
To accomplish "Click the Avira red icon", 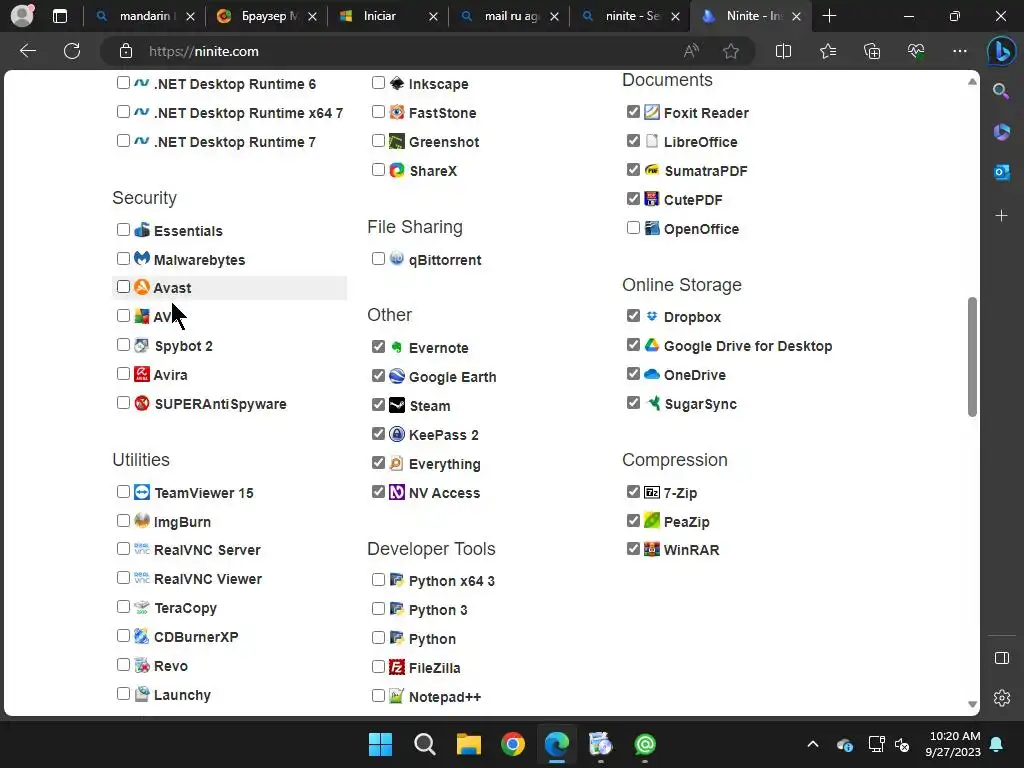I will pos(142,374).
